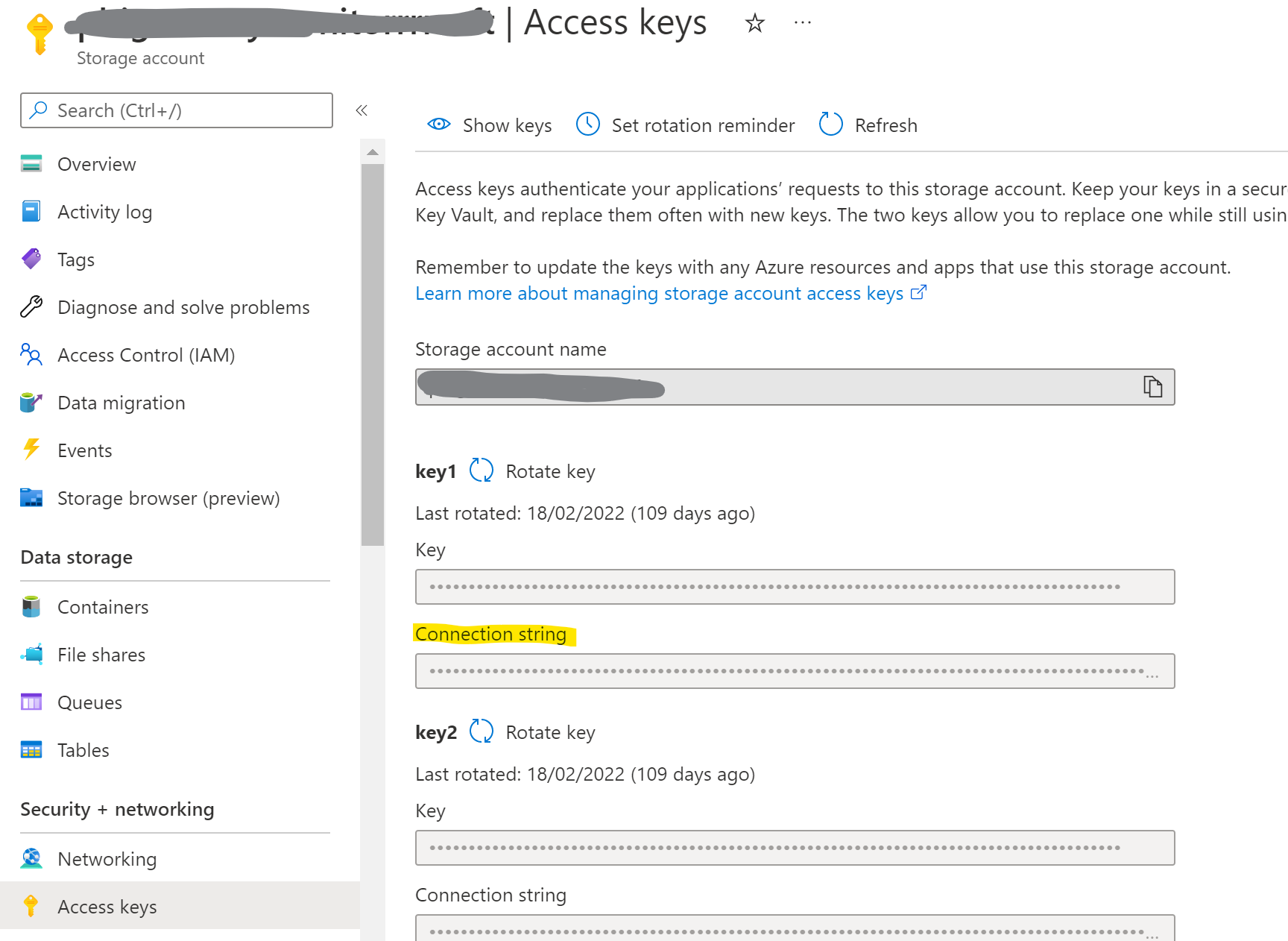Click the key1 Key masked field
1288x941 pixels.
point(795,587)
